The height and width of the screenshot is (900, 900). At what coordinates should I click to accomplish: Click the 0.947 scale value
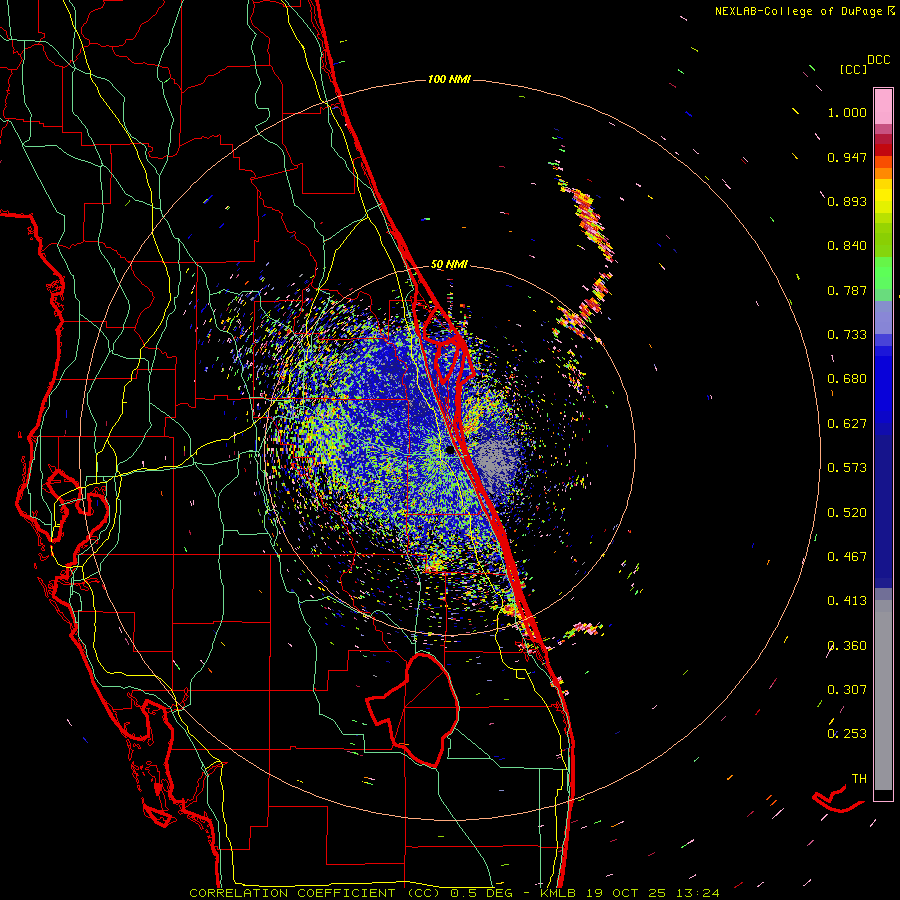tap(847, 157)
